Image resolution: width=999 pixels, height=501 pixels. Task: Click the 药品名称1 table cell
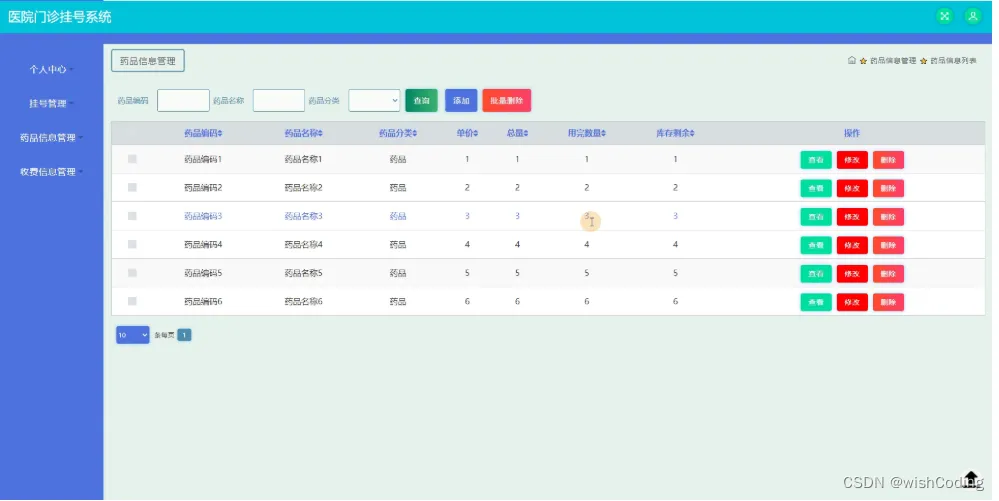coord(303,159)
